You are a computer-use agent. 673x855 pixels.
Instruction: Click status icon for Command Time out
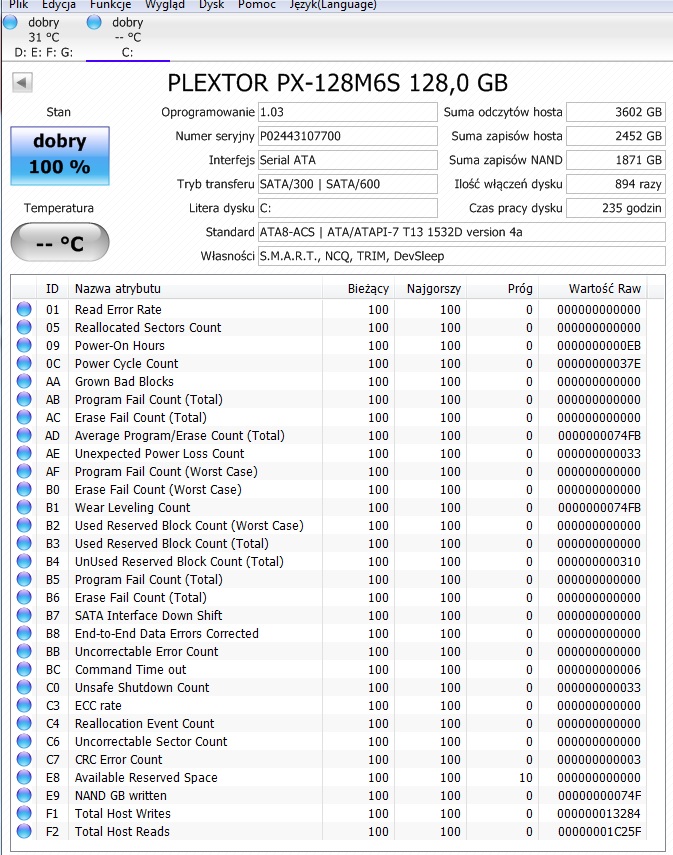[x=24, y=669]
